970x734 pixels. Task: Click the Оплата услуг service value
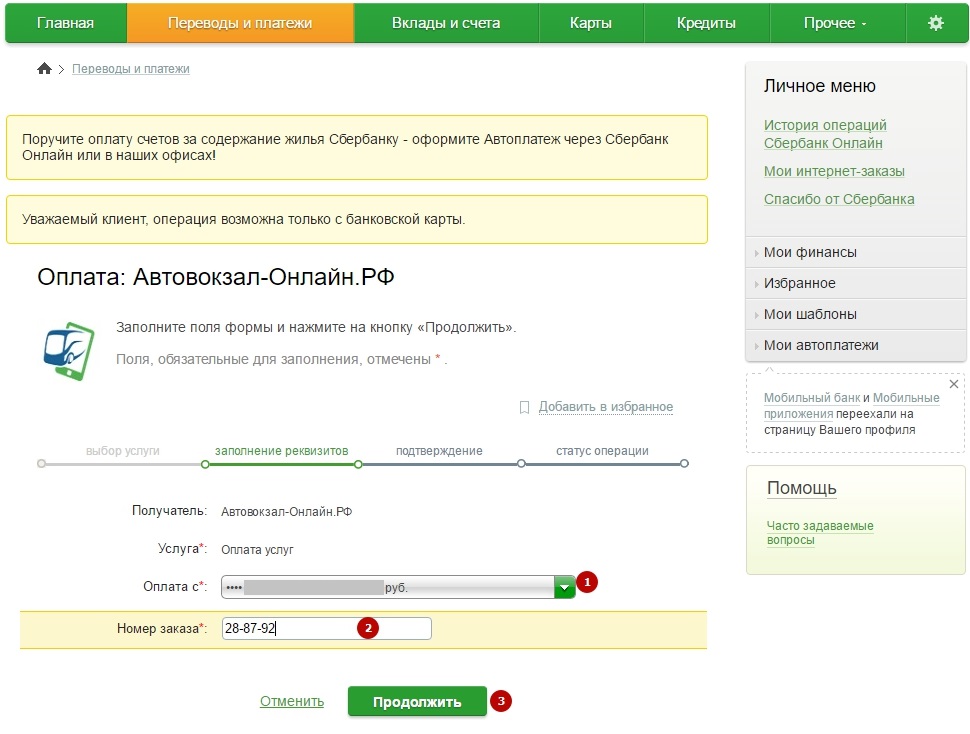(x=257, y=550)
